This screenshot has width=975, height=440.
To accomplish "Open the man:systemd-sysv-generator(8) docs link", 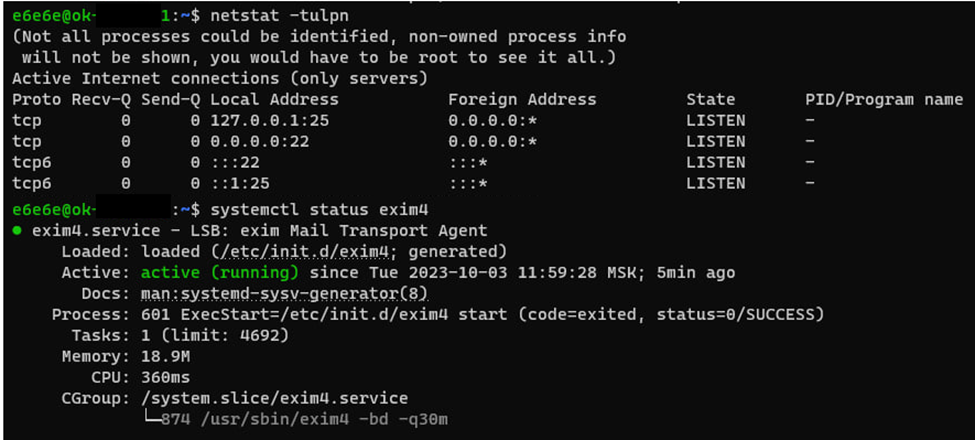I will pyautogui.click(x=285, y=293).
